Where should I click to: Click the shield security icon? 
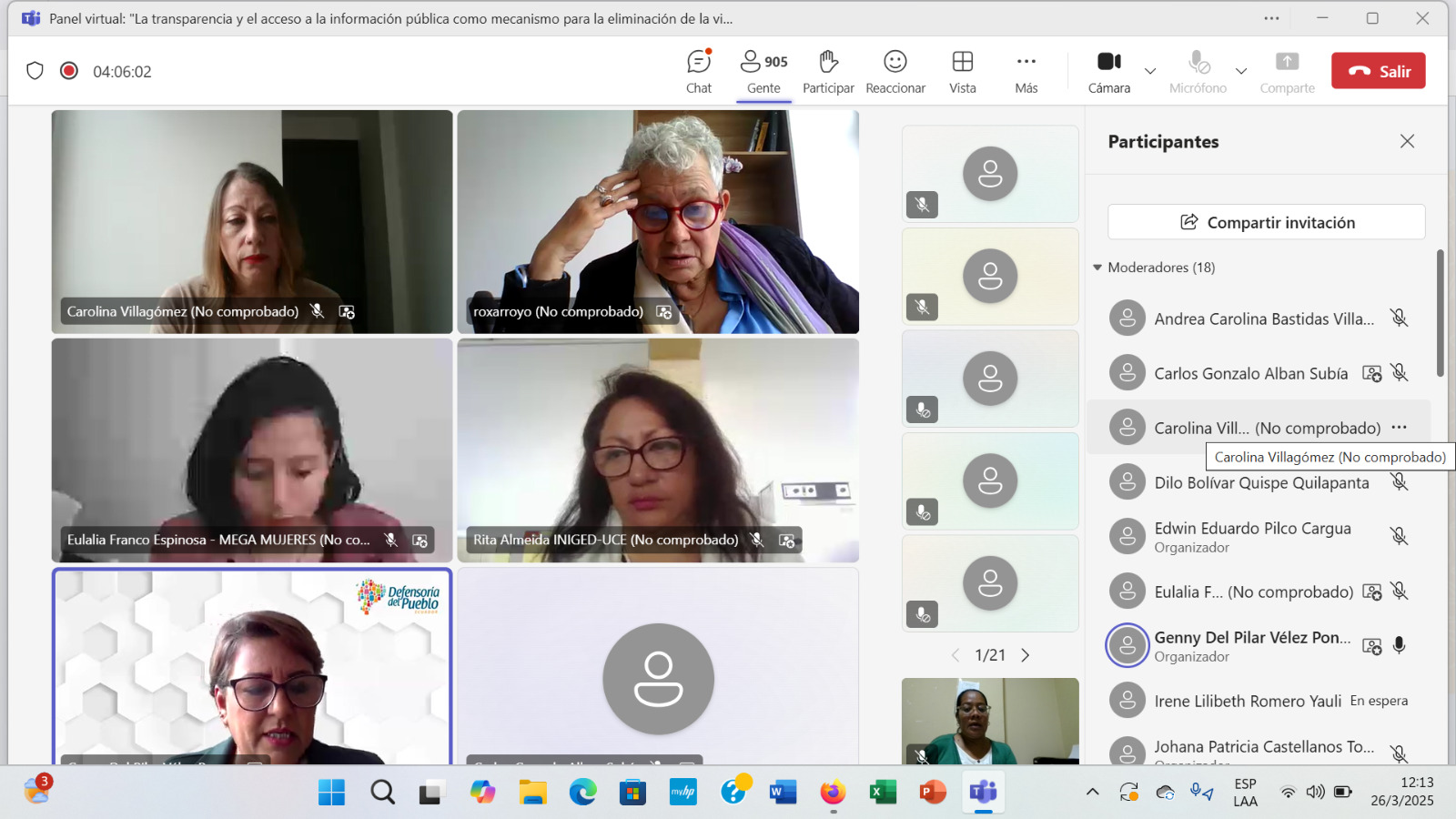coord(35,71)
